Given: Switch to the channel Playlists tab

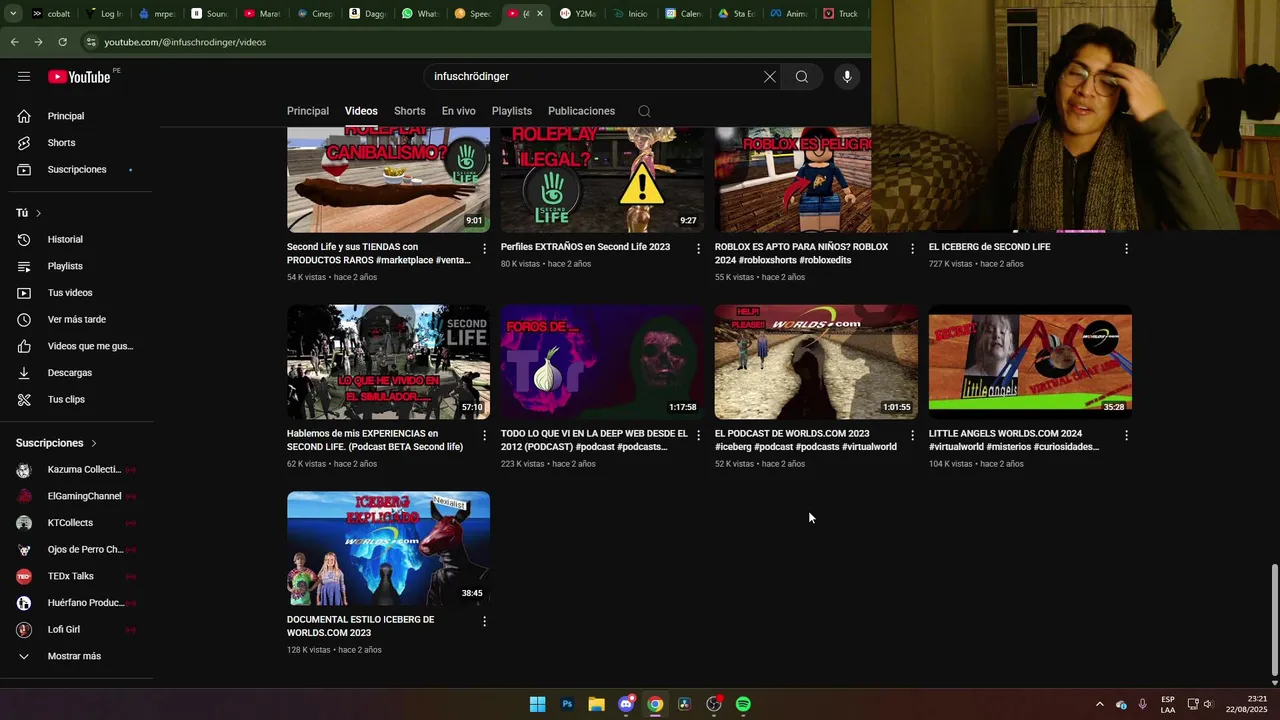Looking at the screenshot, I should [512, 111].
